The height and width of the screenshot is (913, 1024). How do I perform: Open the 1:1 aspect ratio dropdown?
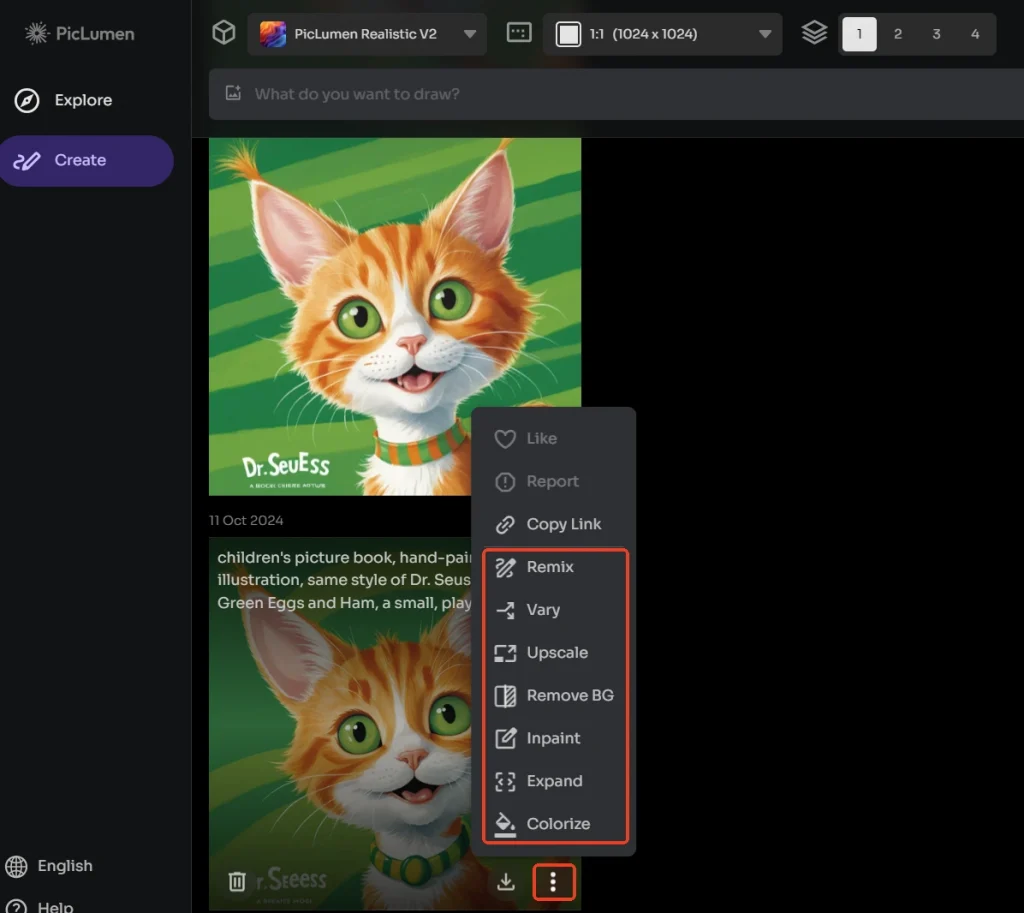pyautogui.click(x=662, y=33)
